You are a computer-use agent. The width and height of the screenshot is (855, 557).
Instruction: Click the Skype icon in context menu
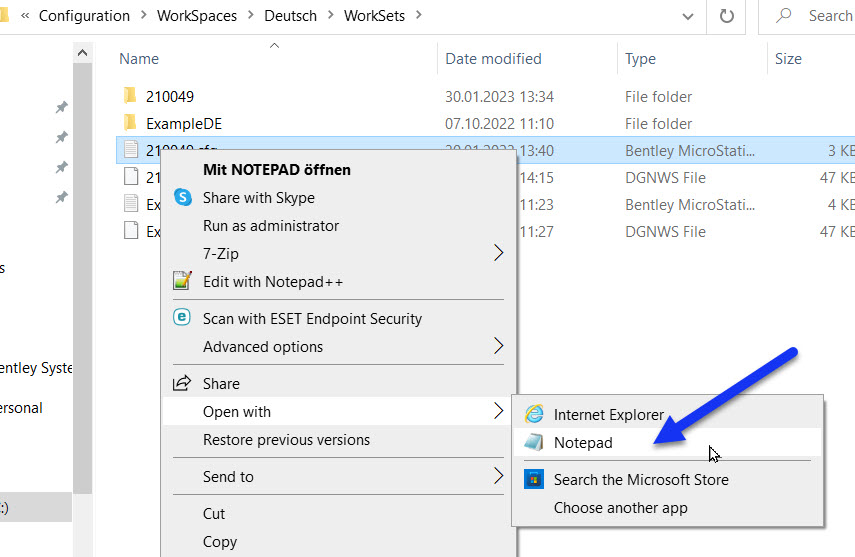[182, 198]
